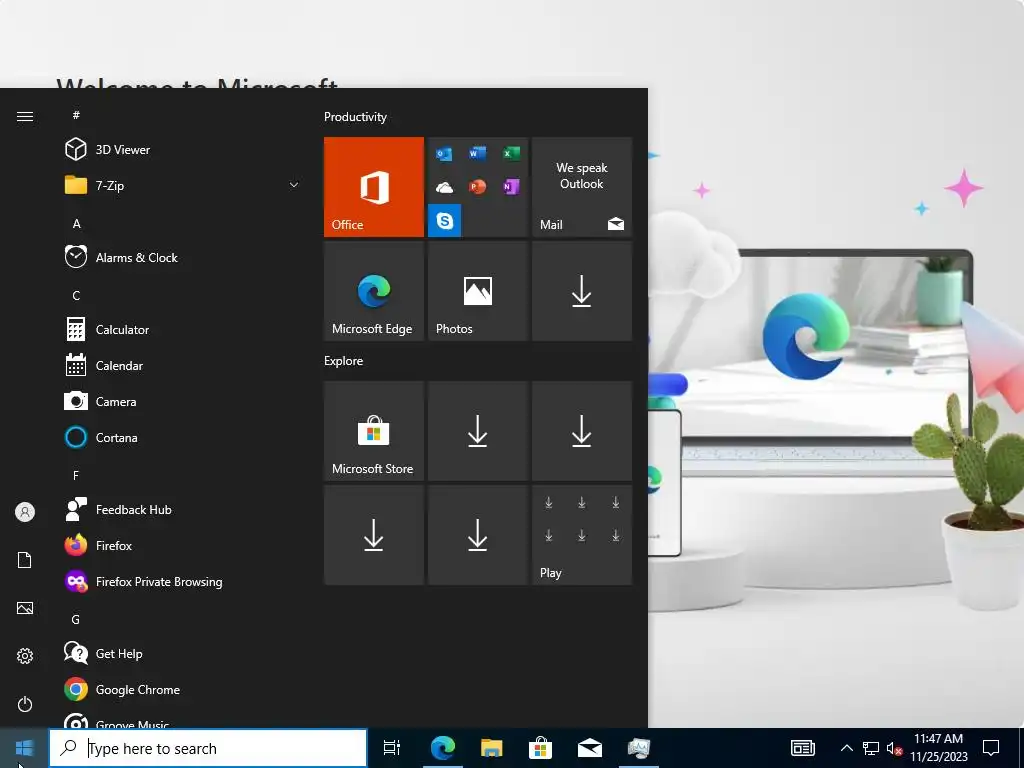This screenshot has height=768, width=1024.
Task: Open the News and interests taskbar icon
Action: 803,748
